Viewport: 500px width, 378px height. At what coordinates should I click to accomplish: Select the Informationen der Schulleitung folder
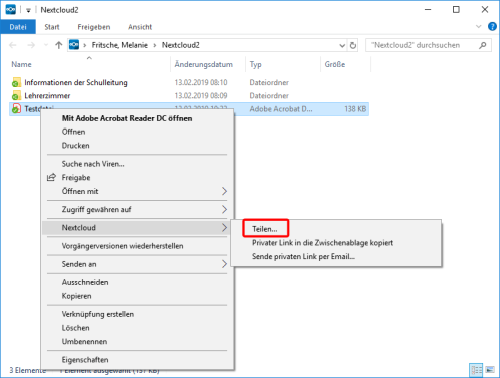(x=76, y=82)
